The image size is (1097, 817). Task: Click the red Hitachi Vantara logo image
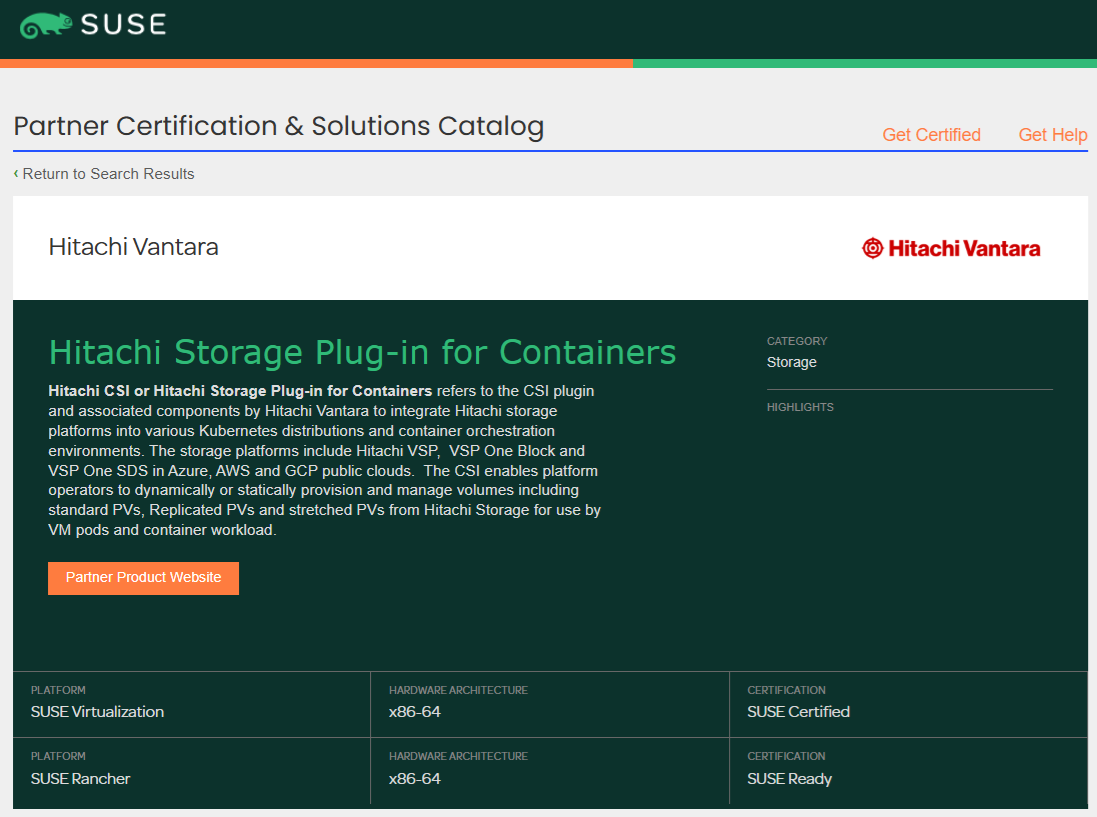[951, 248]
